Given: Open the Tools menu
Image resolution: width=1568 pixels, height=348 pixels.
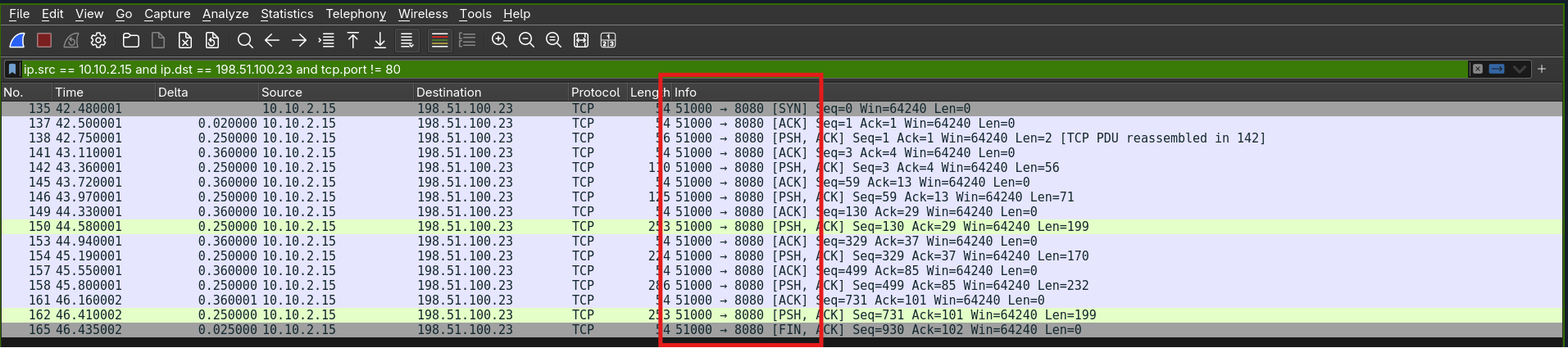Looking at the screenshot, I should (475, 14).
